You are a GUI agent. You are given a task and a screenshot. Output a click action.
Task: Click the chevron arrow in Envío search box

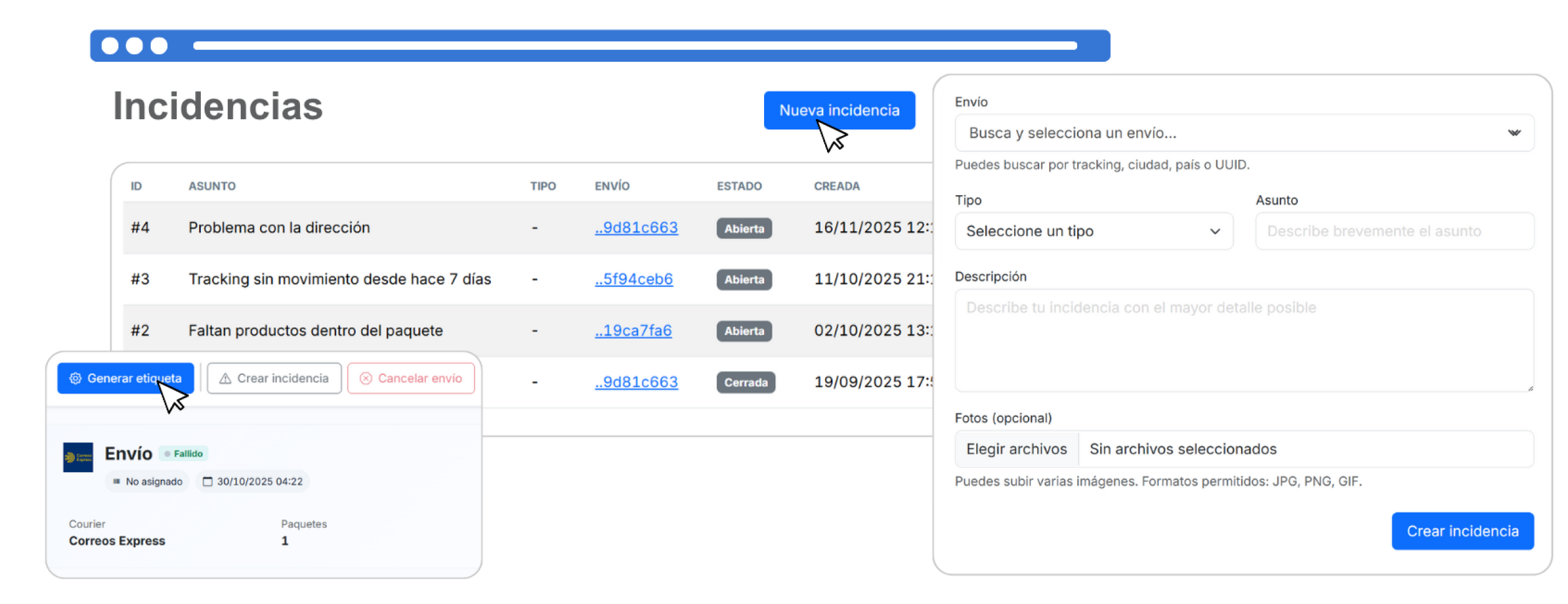click(1514, 133)
